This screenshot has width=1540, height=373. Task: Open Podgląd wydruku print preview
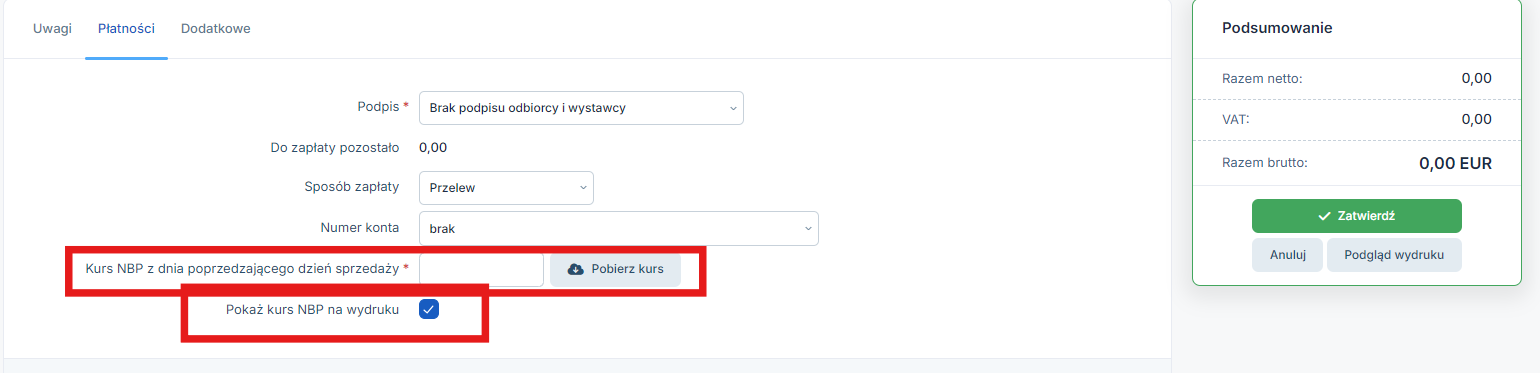point(1394,254)
